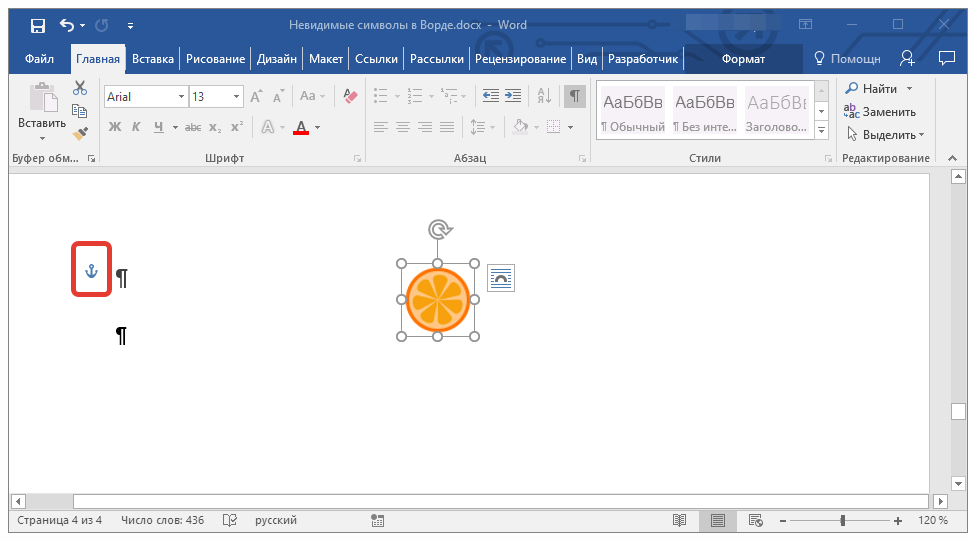The height and width of the screenshot is (541, 968).
Task: Toggle bold formatting (Ж)
Action: point(114,127)
